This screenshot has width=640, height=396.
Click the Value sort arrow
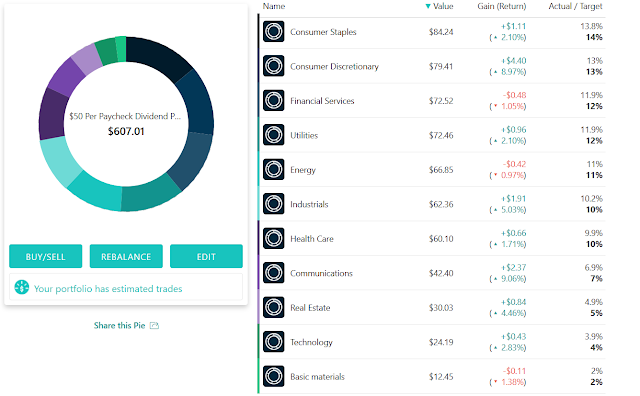[x=428, y=6]
